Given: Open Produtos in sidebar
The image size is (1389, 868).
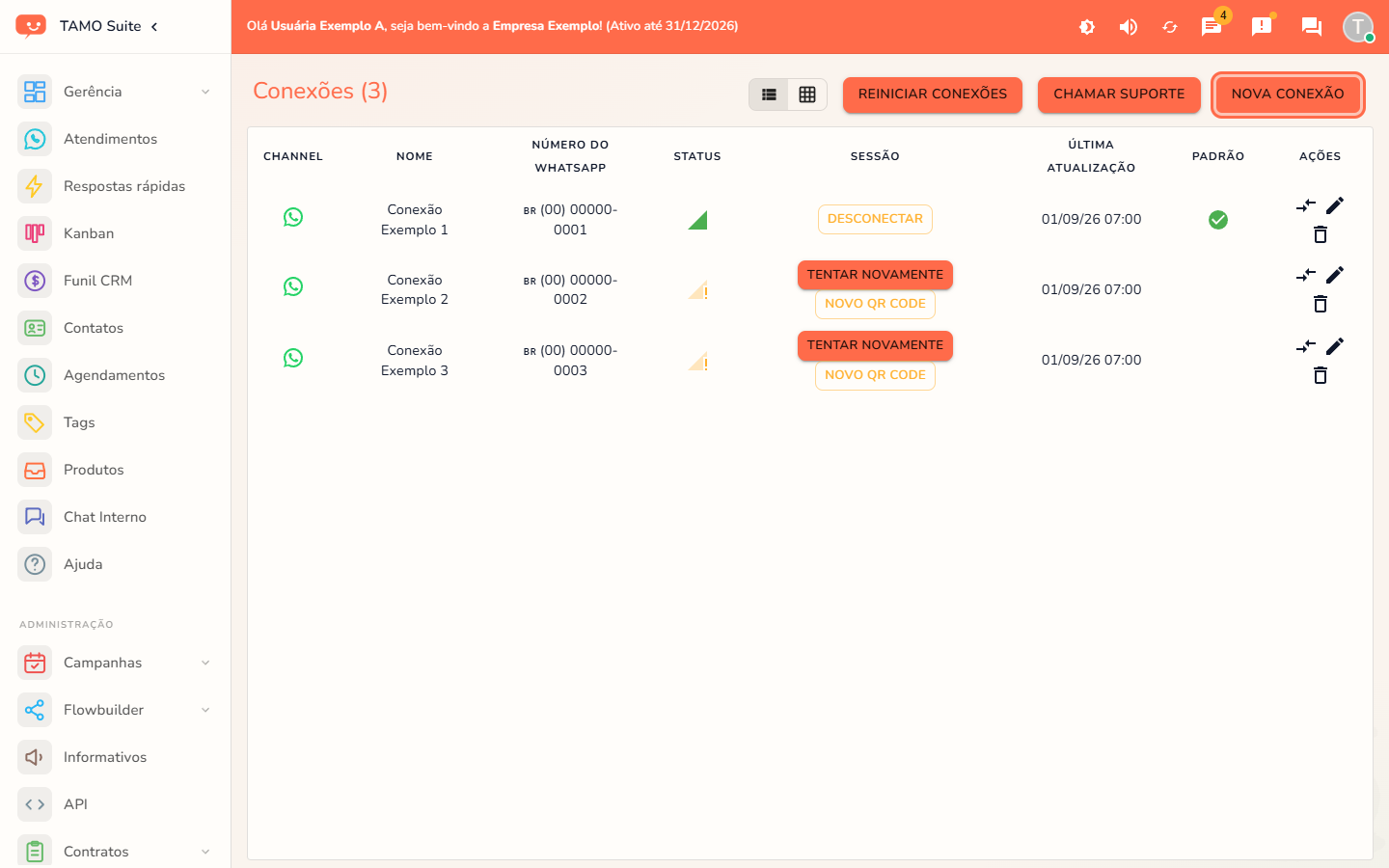Looking at the screenshot, I should (x=116, y=470).
